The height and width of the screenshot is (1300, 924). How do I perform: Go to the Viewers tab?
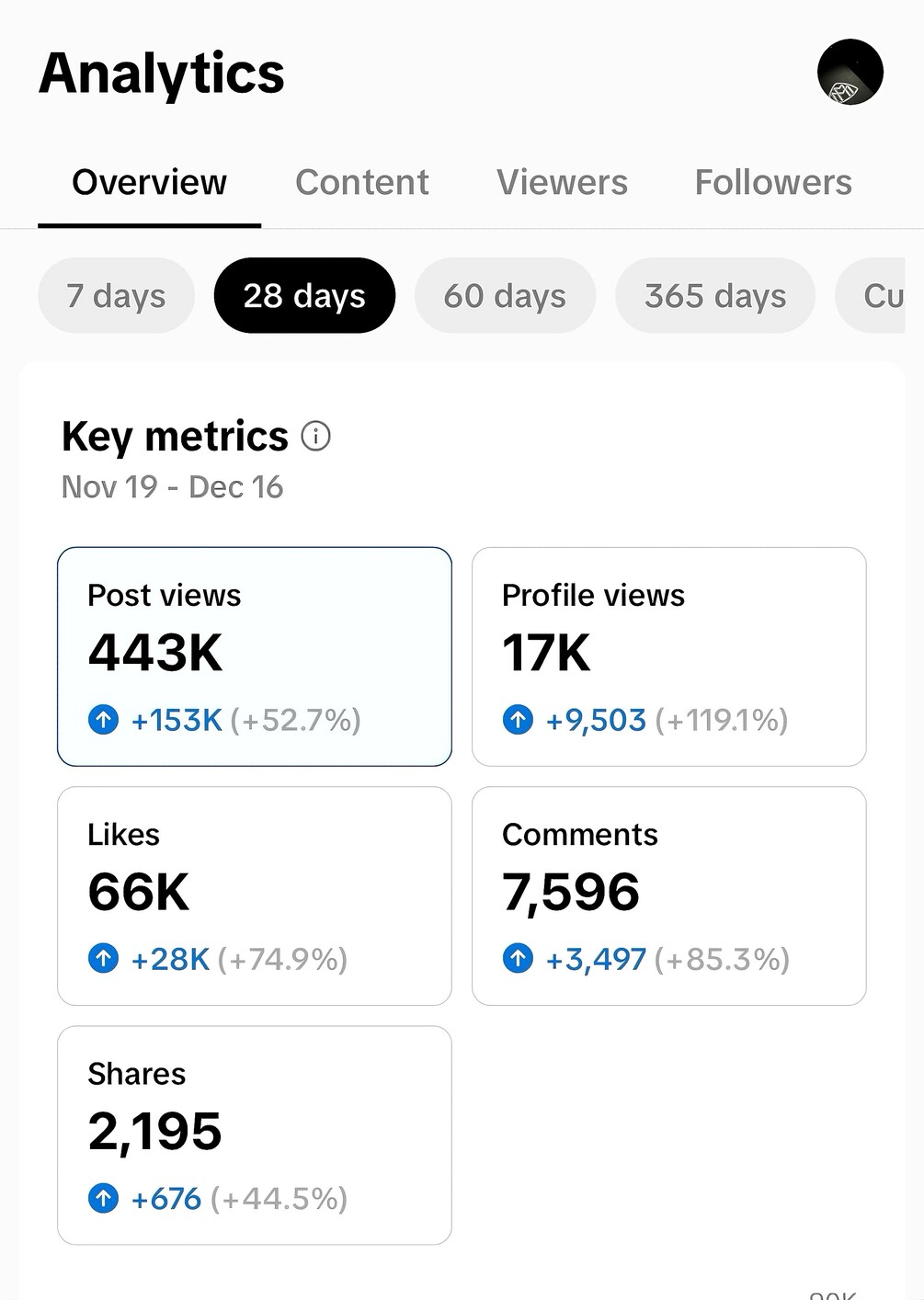click(562, 182)
